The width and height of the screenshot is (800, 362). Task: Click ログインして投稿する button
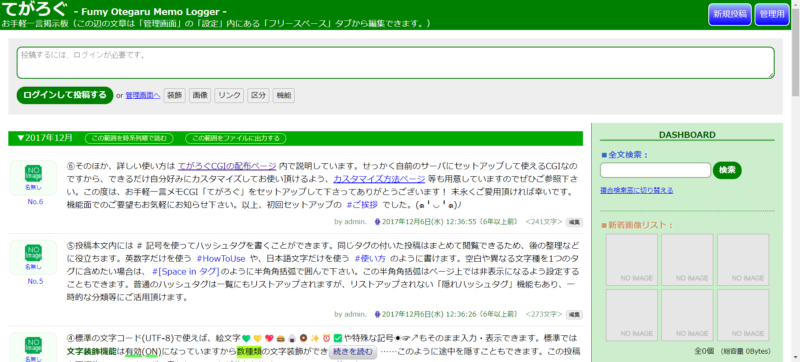[x=65, y=95]
